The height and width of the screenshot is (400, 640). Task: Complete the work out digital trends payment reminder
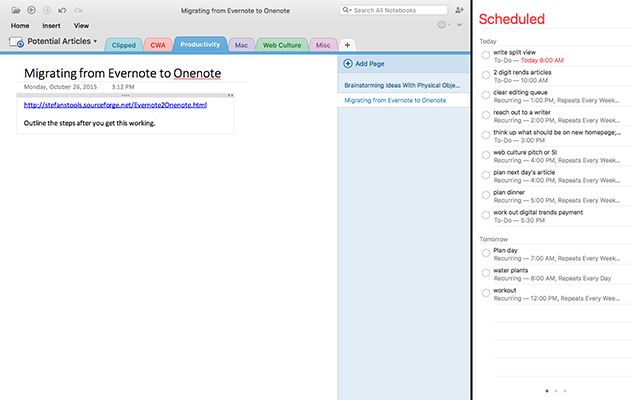point(486,215)
